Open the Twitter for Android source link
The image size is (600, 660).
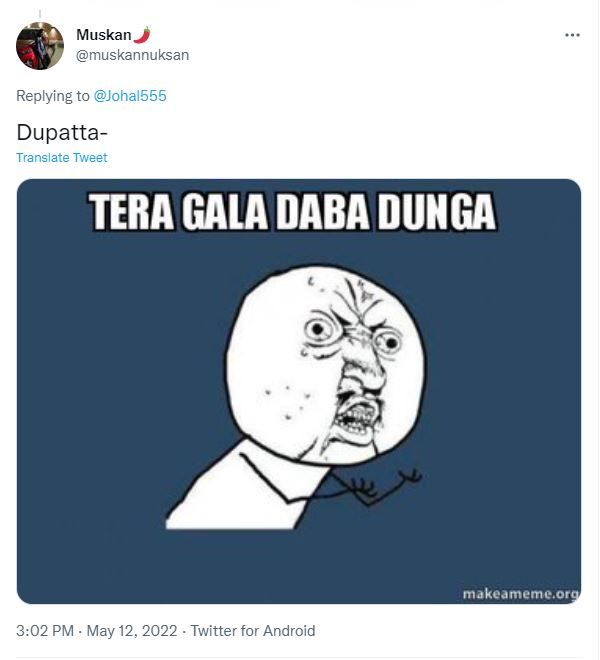coord(253,631)
